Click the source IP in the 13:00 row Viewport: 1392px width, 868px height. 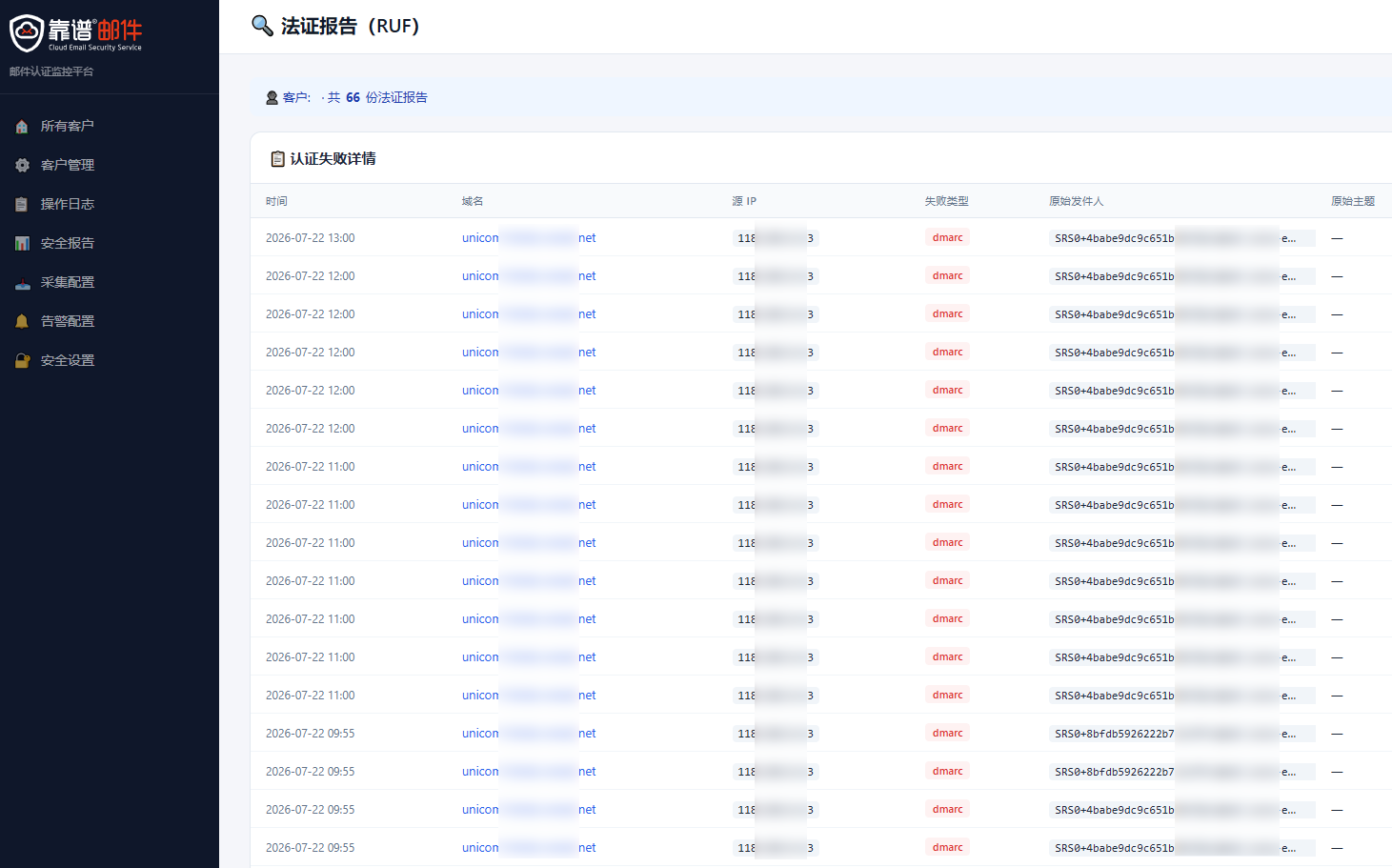pyautogui.click(x=776, y=238)
